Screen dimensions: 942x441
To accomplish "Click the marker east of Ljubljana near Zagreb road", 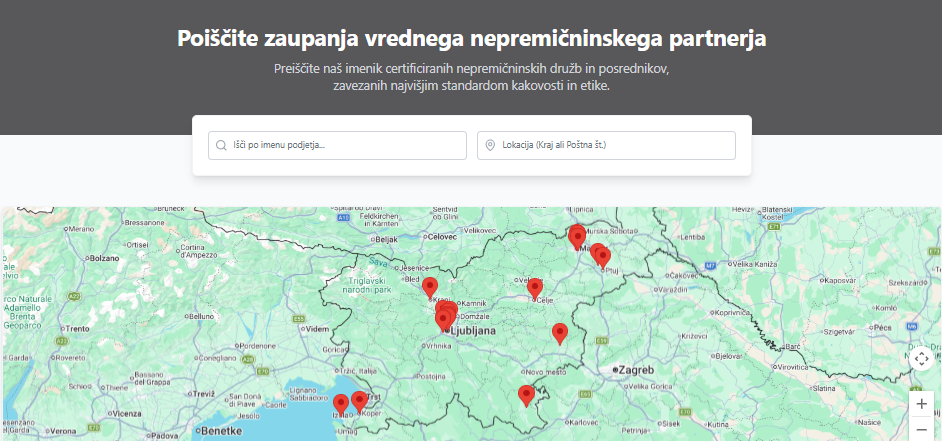I will point(560,333).
